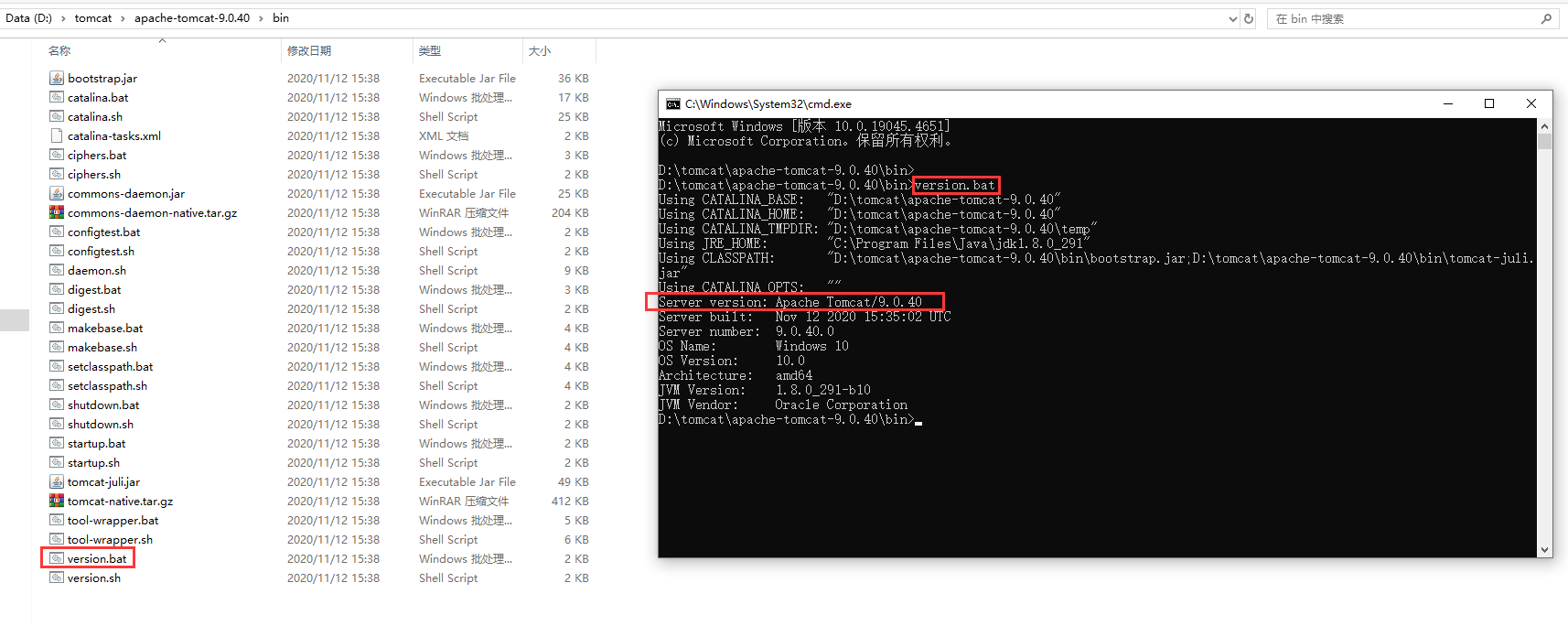Viewport: 1568px width, 626px height.
Task: Click the cmd.exe title bar icon
Action: (x=673, y=104)
